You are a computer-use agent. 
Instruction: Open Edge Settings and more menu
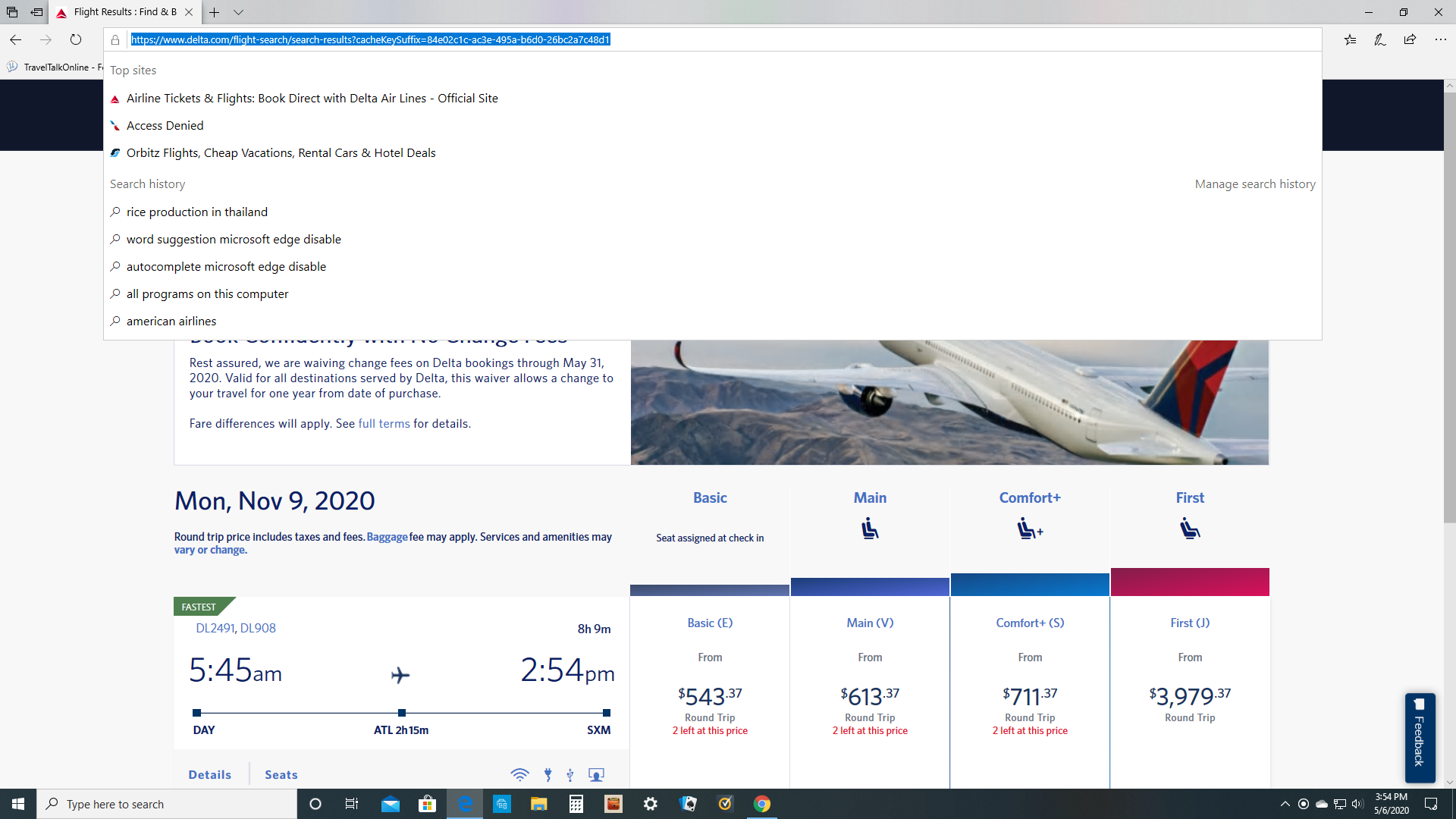[x=1440, y=39]
